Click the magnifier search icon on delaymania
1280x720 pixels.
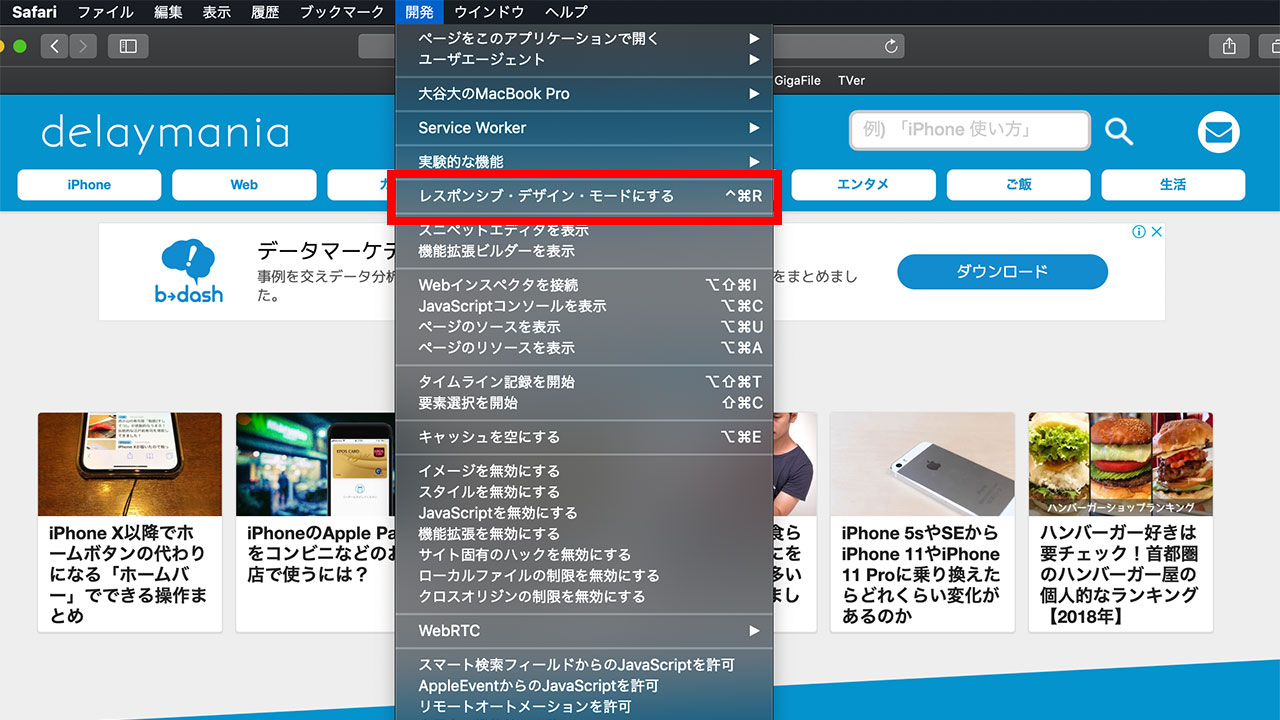coord(1119,131)
